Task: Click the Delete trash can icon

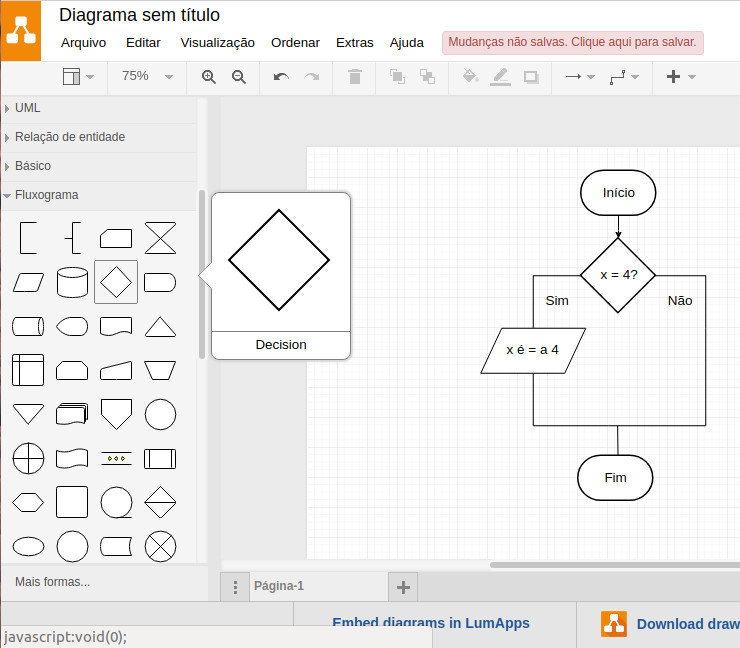Action: coord(354,77)
